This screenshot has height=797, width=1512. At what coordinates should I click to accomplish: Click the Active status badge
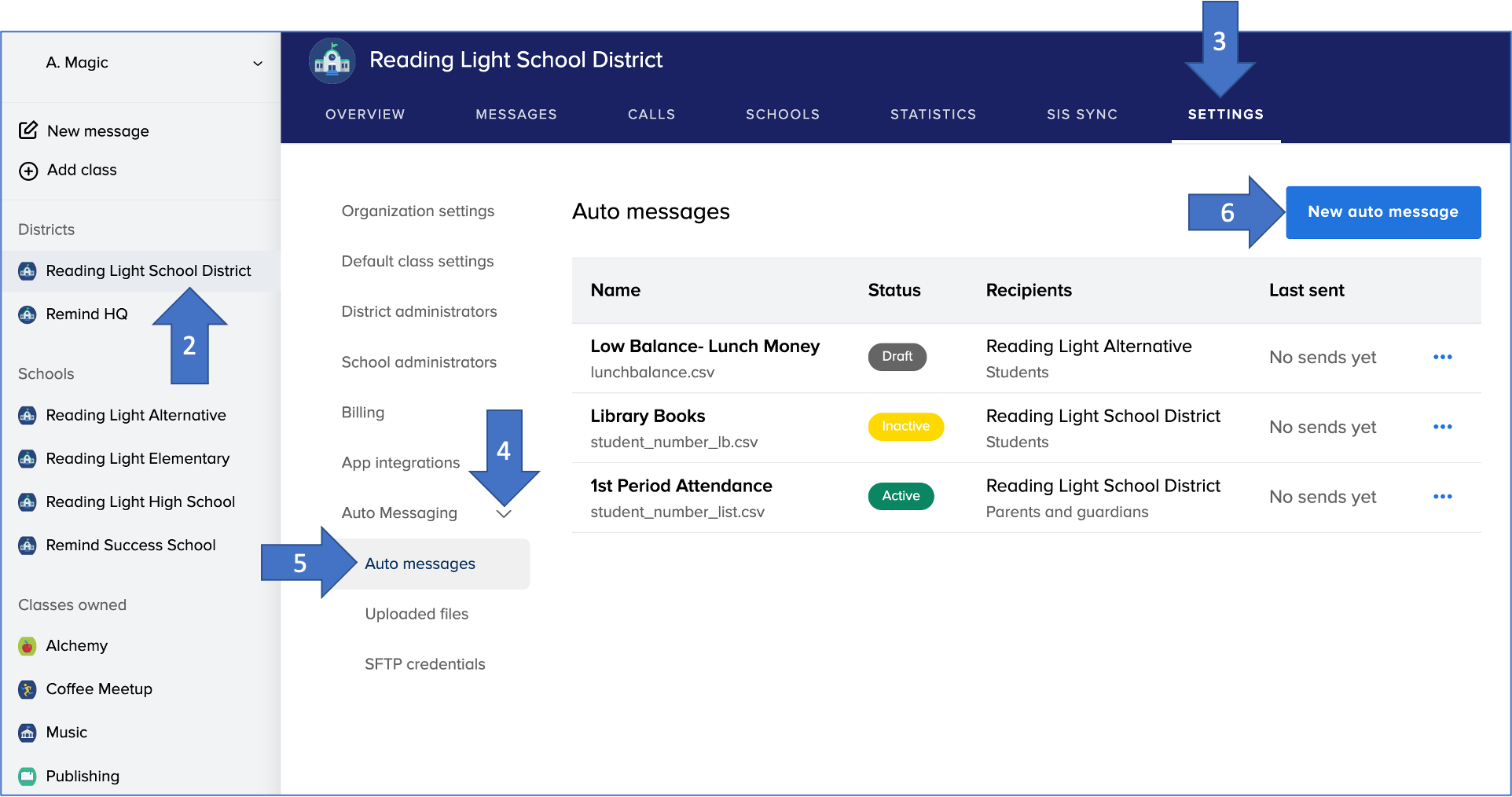(901, 496)
